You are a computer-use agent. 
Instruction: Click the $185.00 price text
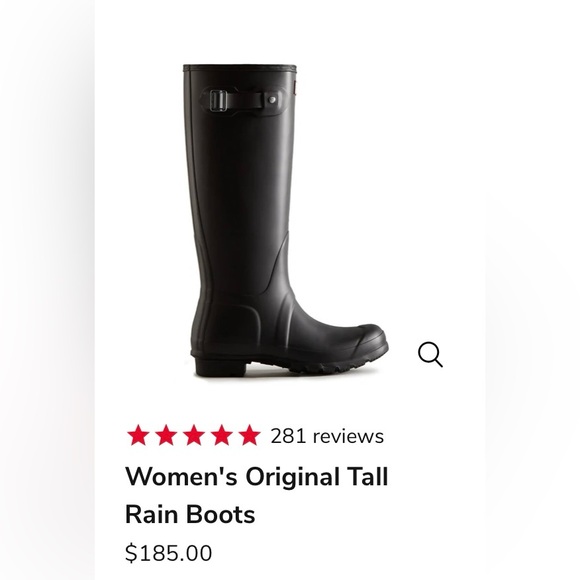point(168,553)
